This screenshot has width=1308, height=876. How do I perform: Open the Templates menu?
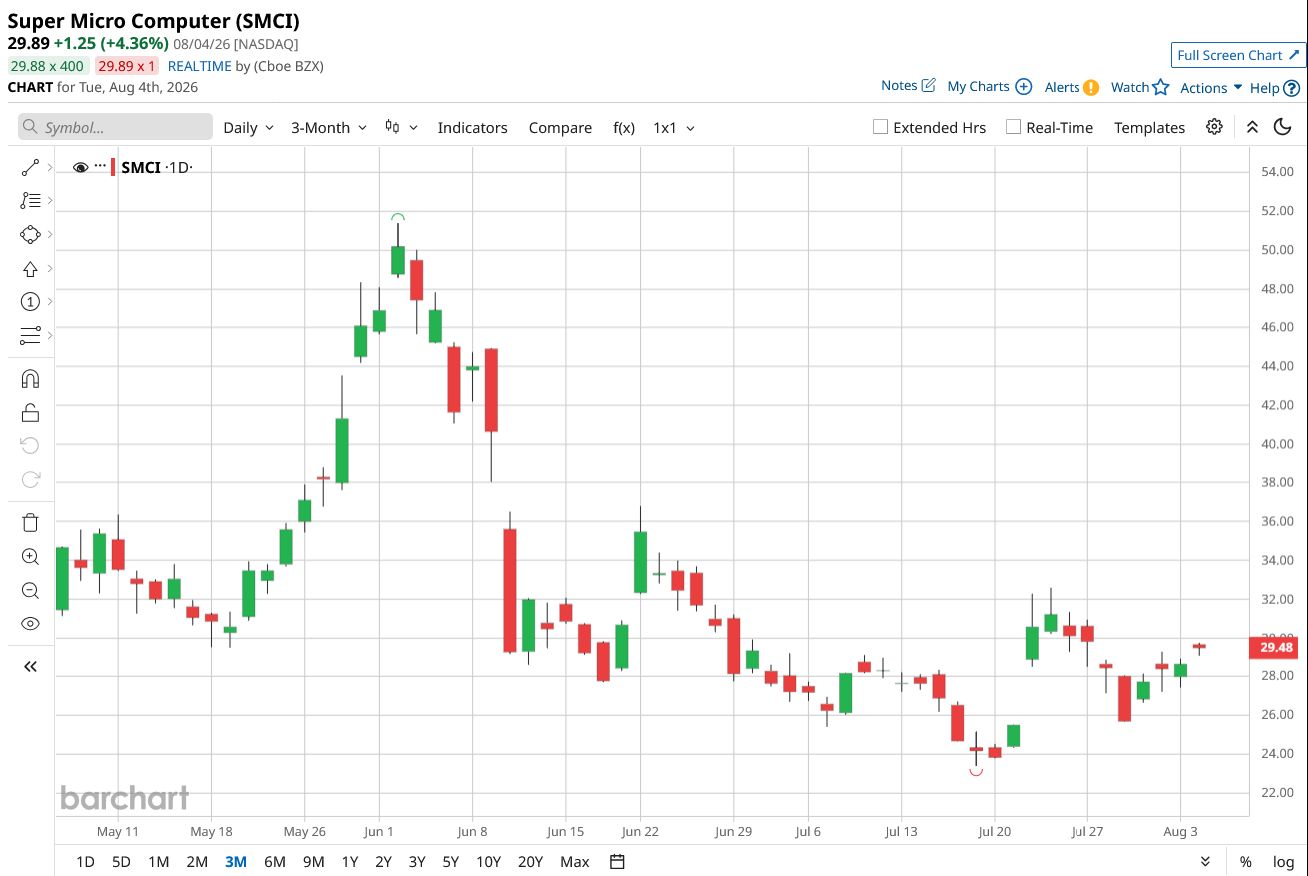coord(1149,128)
